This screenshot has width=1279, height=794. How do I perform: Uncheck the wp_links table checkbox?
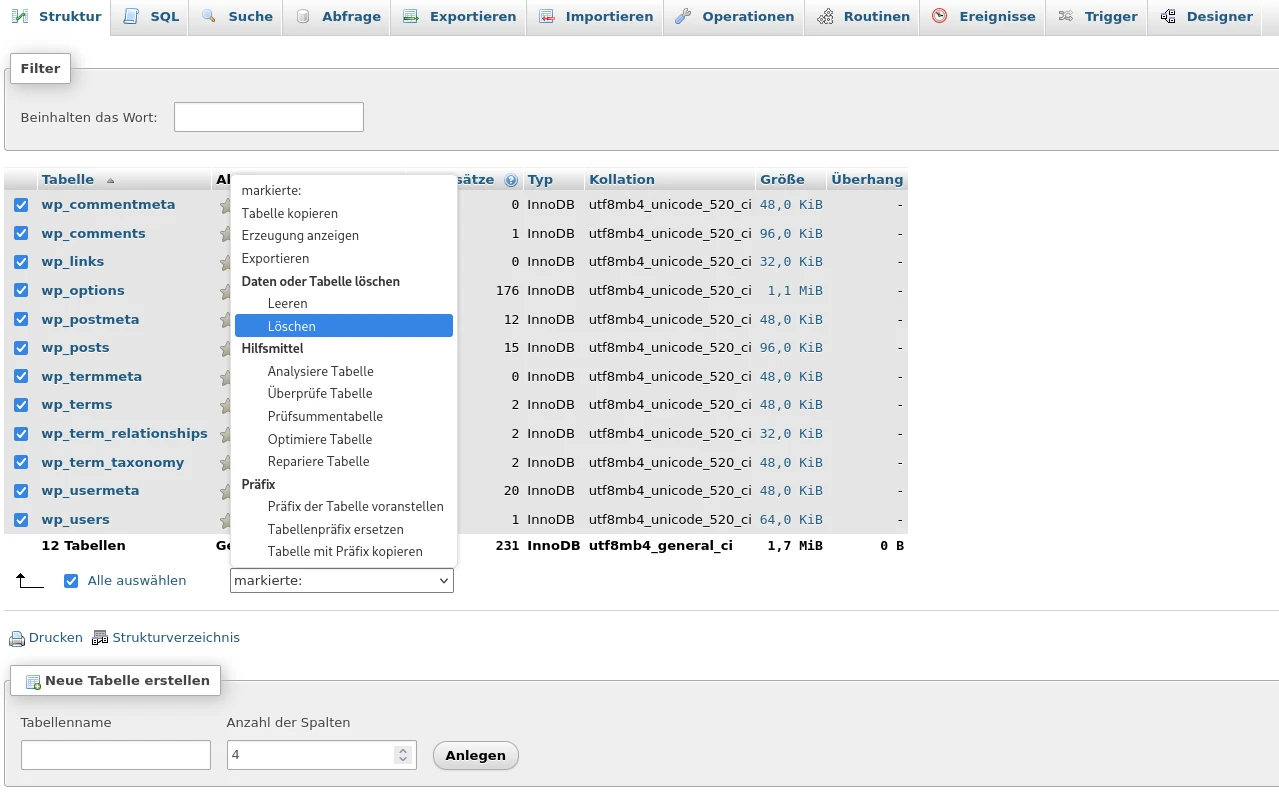pyautogui.click(x=20, y=261)
